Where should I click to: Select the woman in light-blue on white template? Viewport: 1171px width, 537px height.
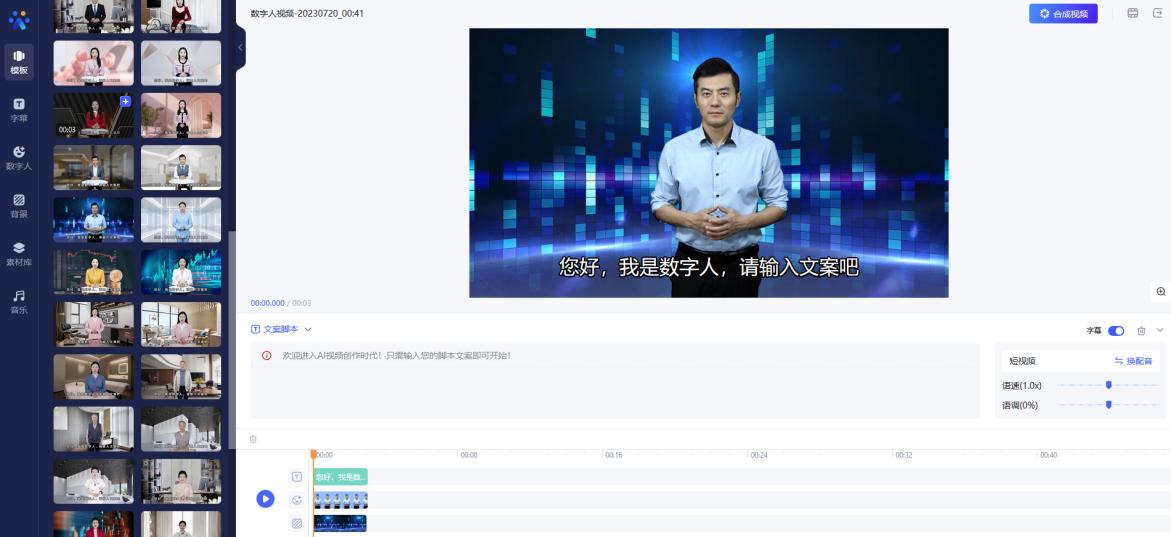tap(181, 220)
